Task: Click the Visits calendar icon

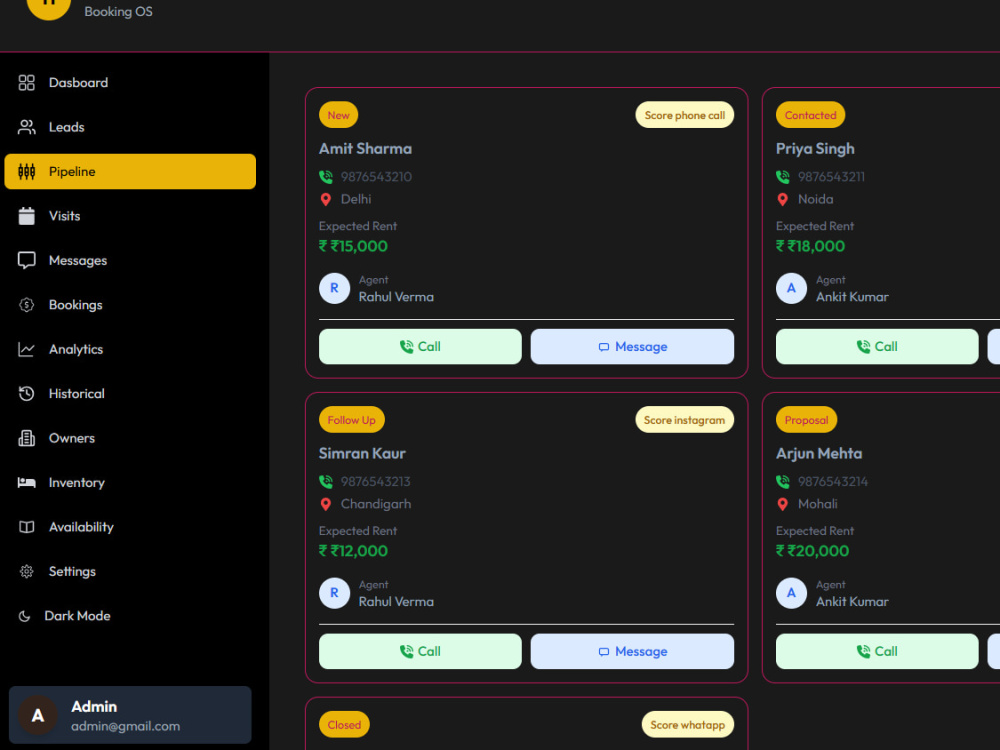Action: 26,216
